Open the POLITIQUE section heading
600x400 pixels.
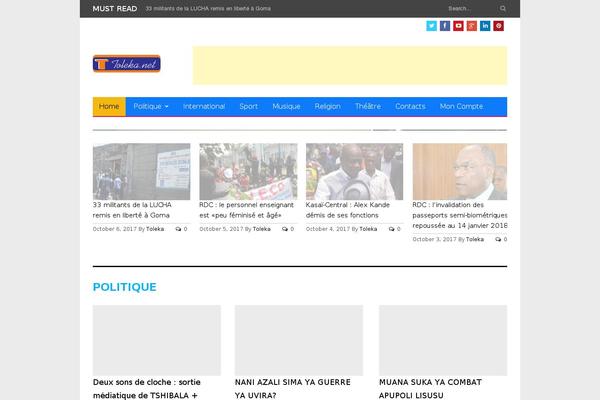pos(125,287)
